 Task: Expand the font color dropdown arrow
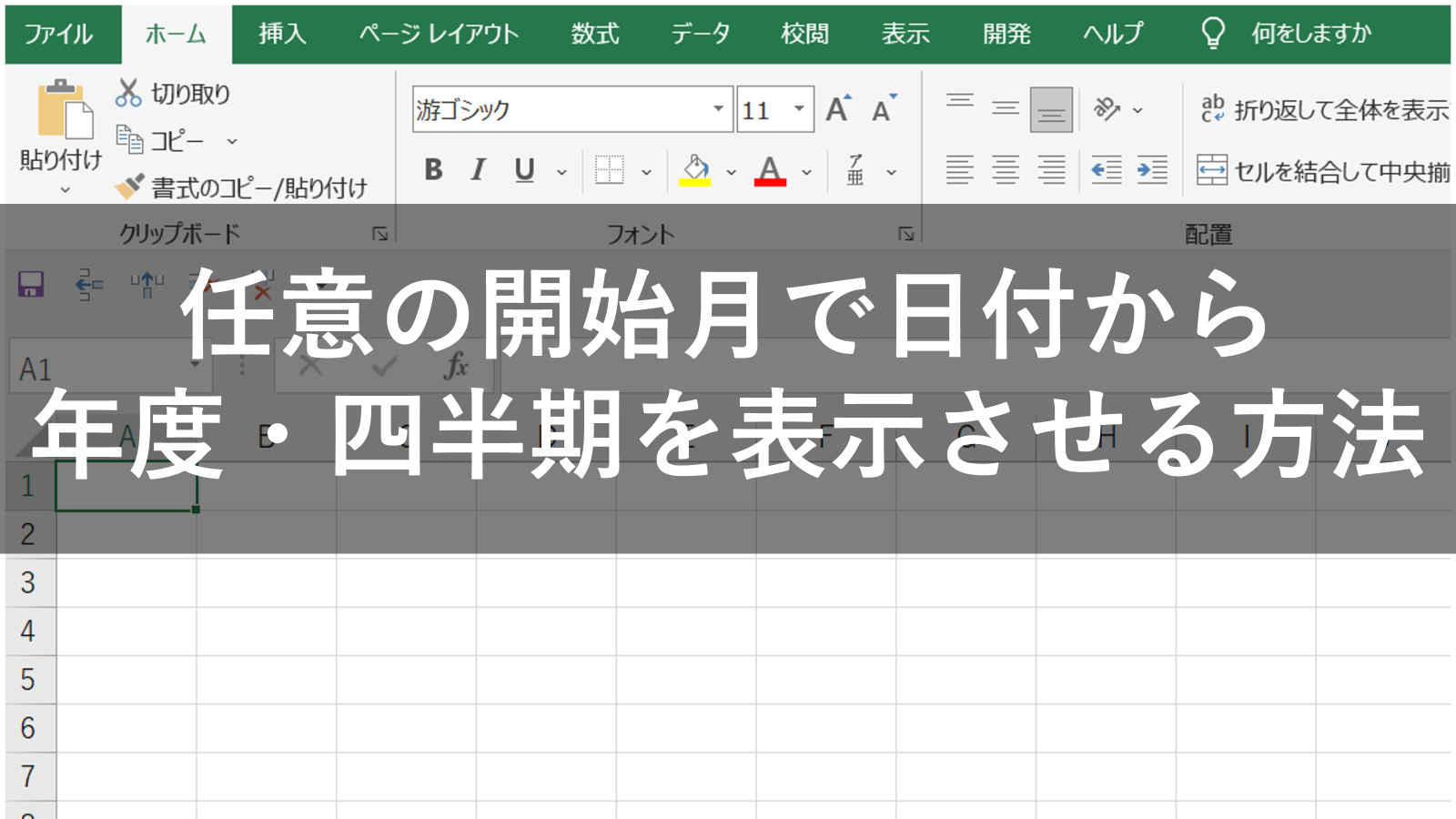806,172
